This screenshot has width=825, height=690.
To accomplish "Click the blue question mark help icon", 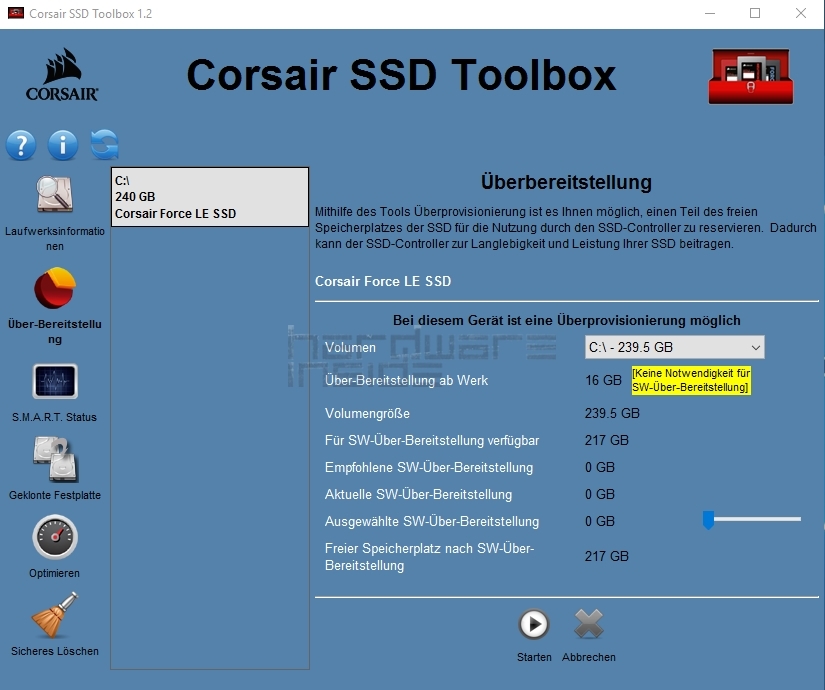I will (x=21, y=145).
